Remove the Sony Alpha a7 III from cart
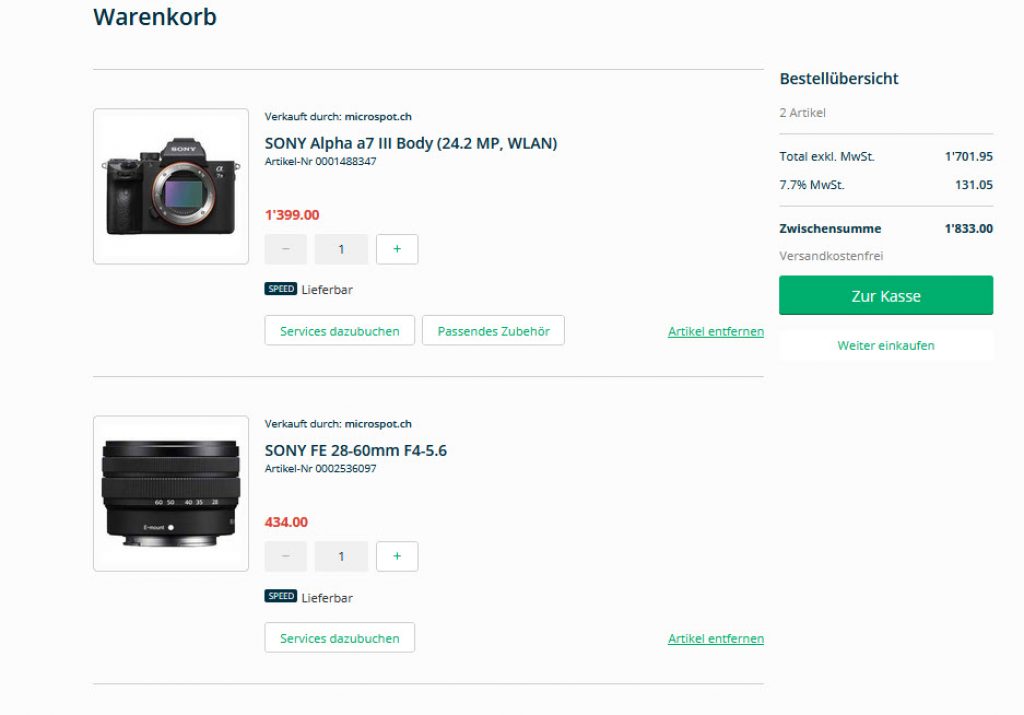This screenshot has width=1024, height=715. pos(715,331)
